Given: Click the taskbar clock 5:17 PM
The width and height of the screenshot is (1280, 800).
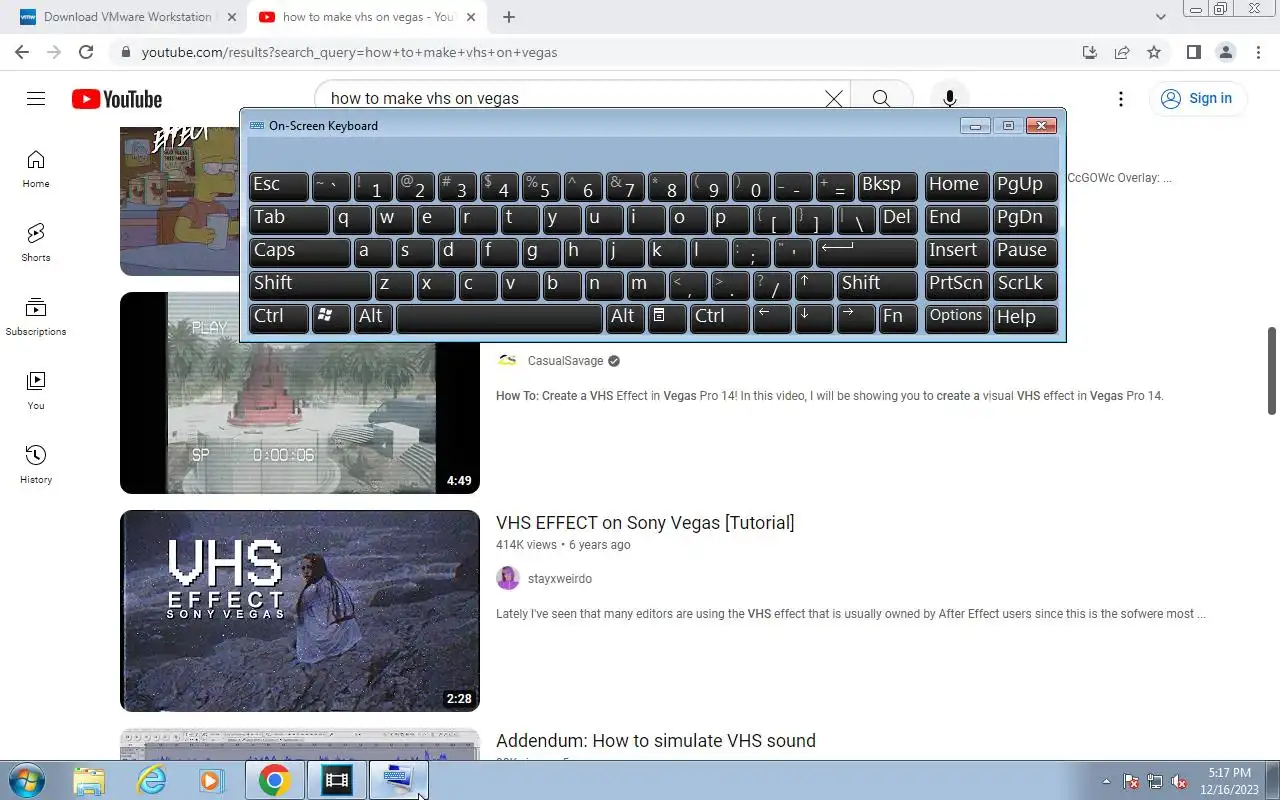Looking at the screenshot, I should coord(1229,781).
